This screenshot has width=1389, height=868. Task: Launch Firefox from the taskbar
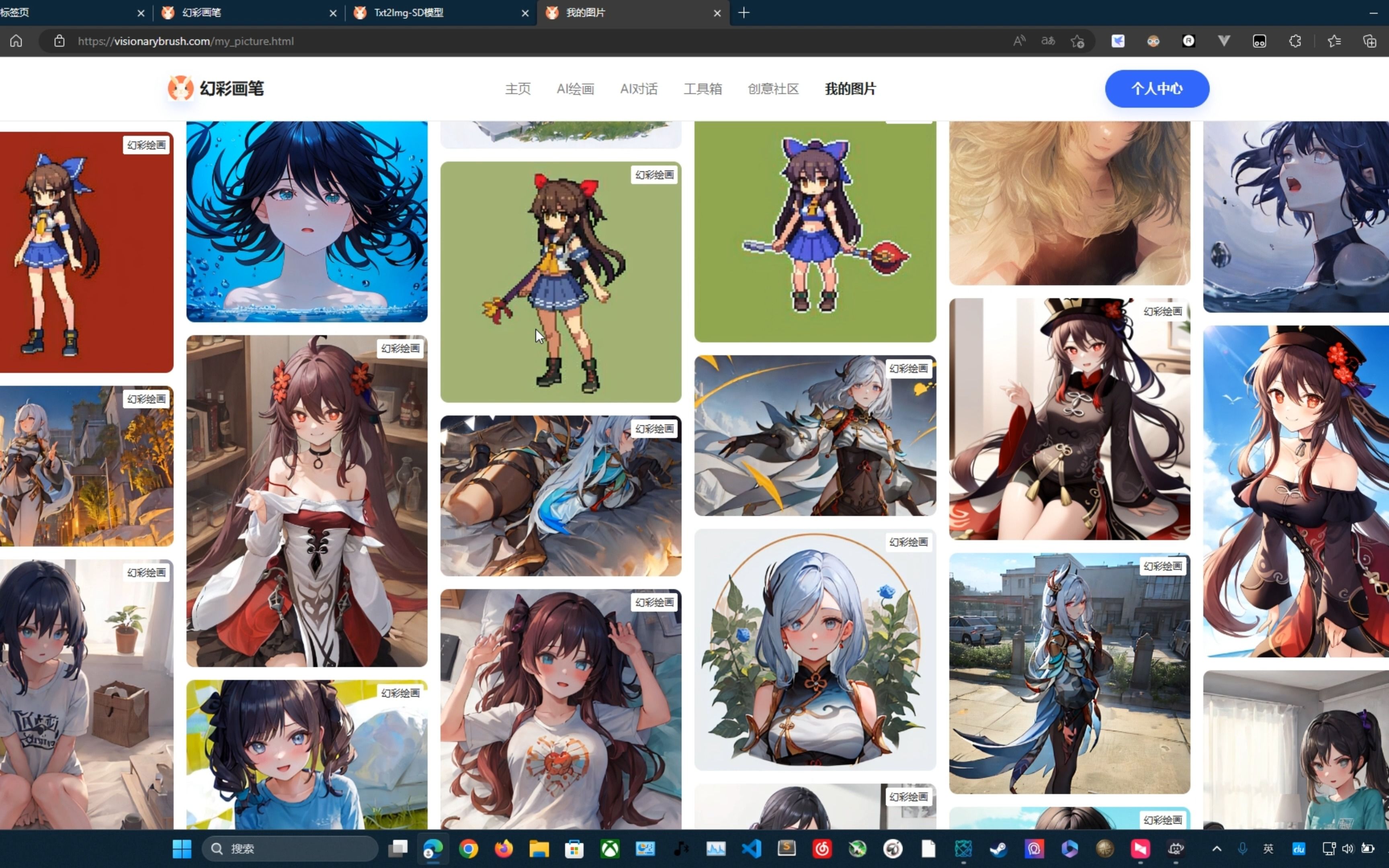pos(503,848)
